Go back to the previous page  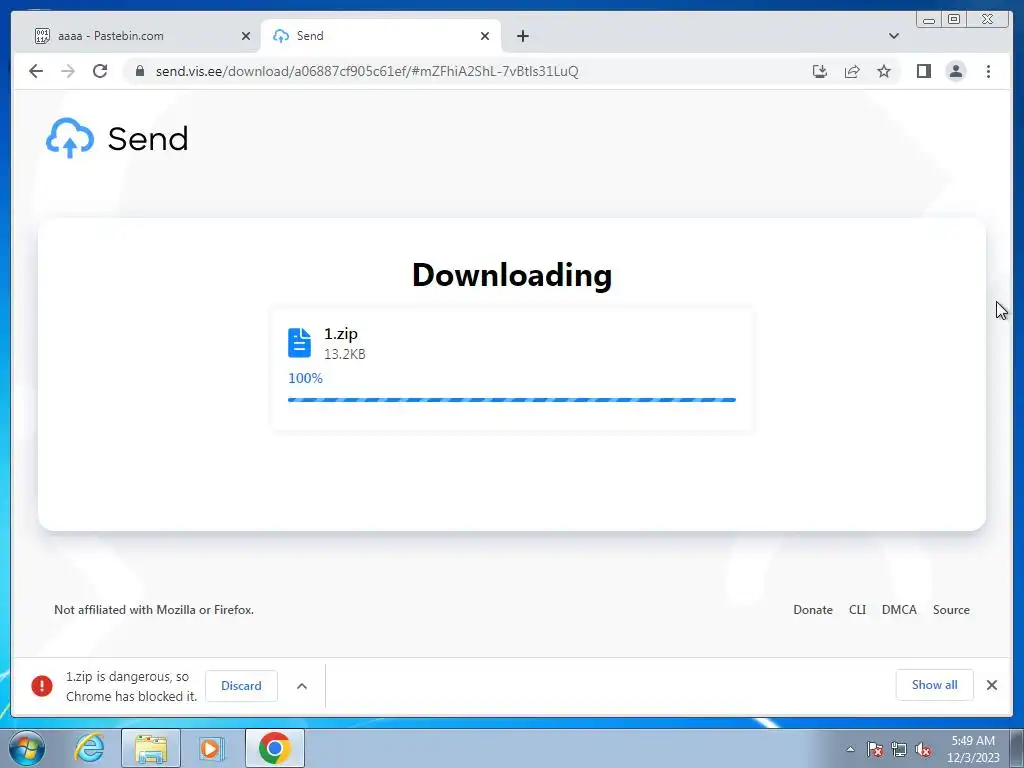coord(36,71)
